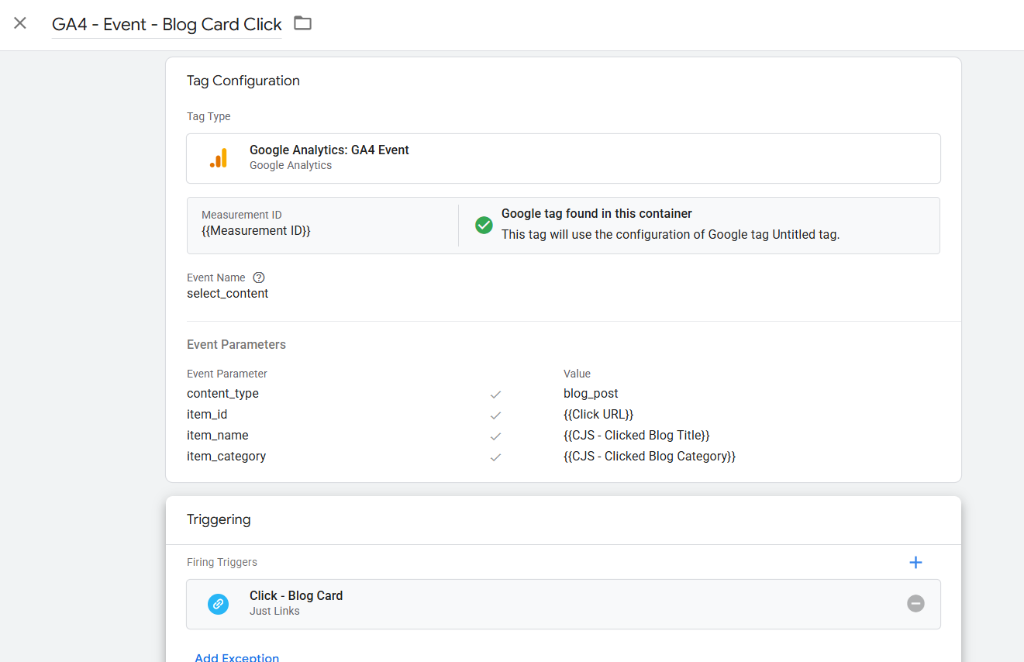Edit the select_content event name
The image size is (1024, 662).
(227, 294)
